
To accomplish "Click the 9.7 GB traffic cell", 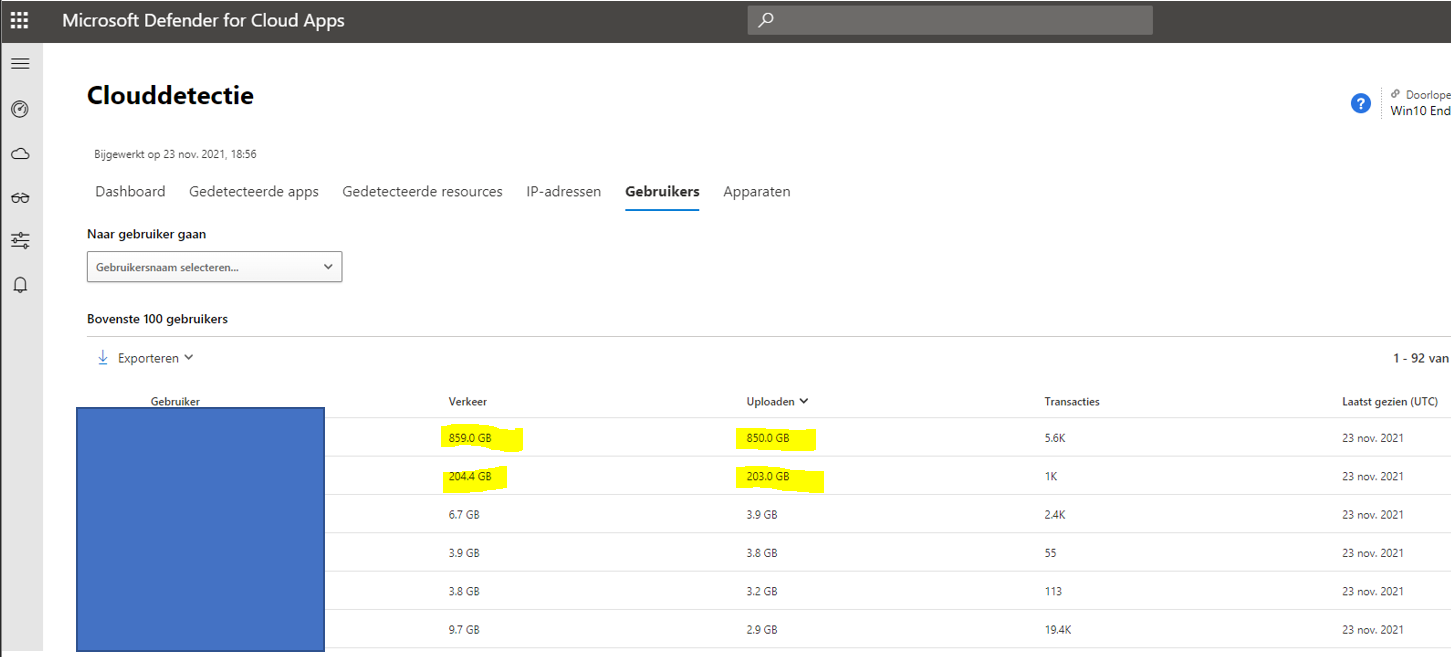I will pyautogui.click(x=464, y=629).
